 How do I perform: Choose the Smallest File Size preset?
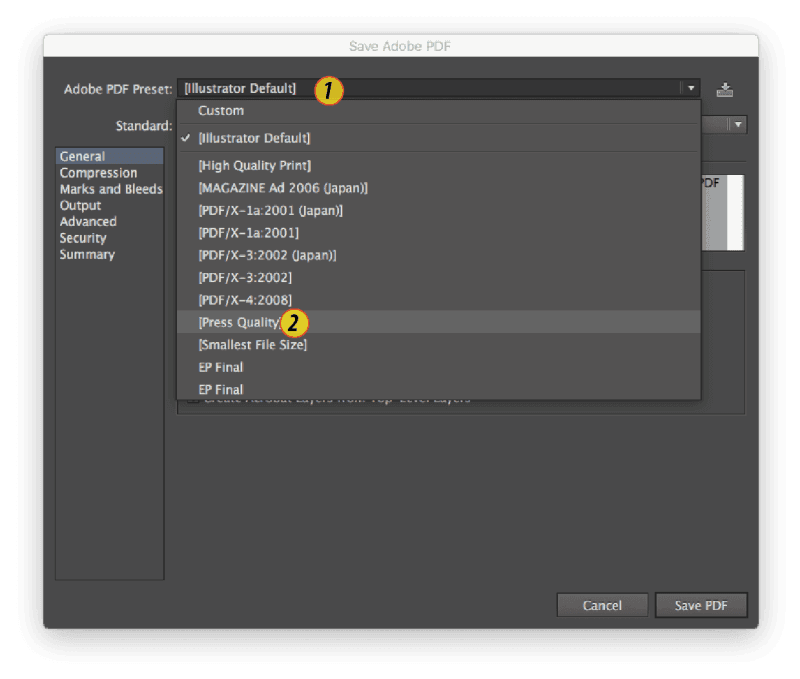coord(252,345)
